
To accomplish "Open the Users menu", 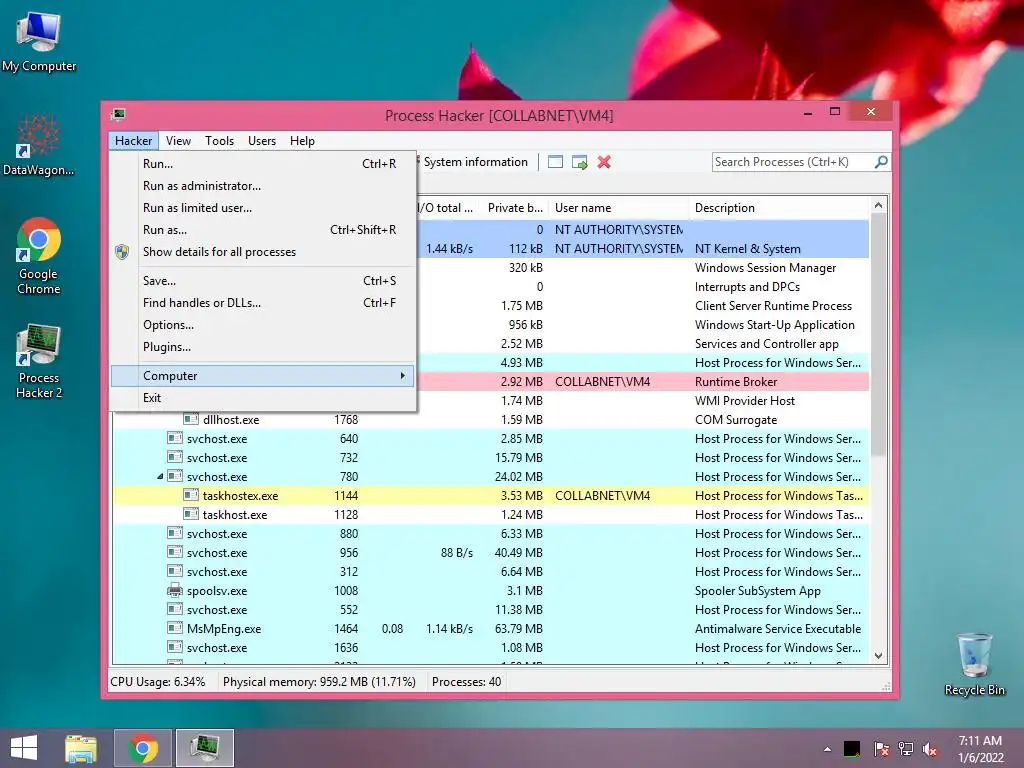I will (x=262, y=140).
